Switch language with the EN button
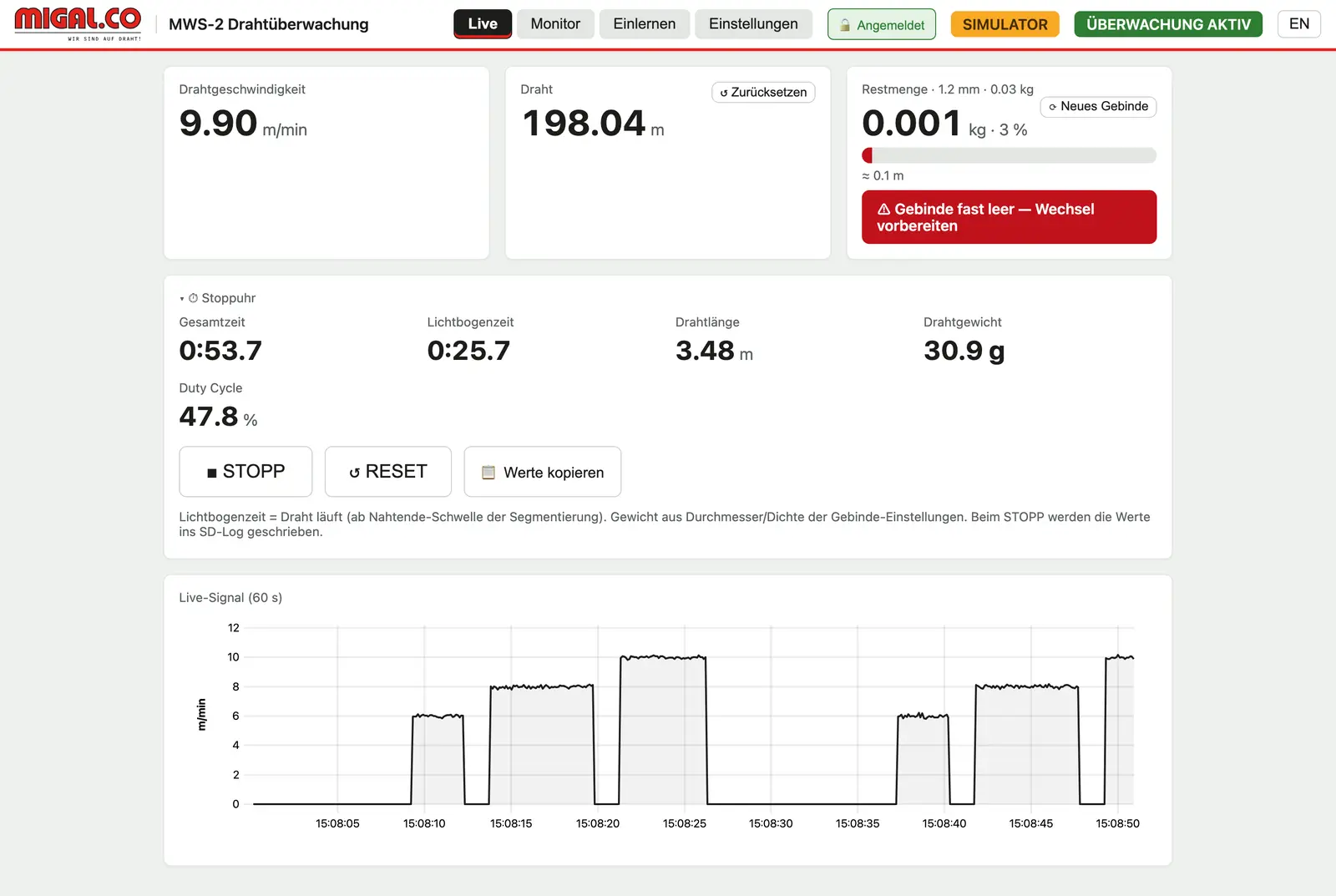The image size is (1336, 896). coord(1299,24)
